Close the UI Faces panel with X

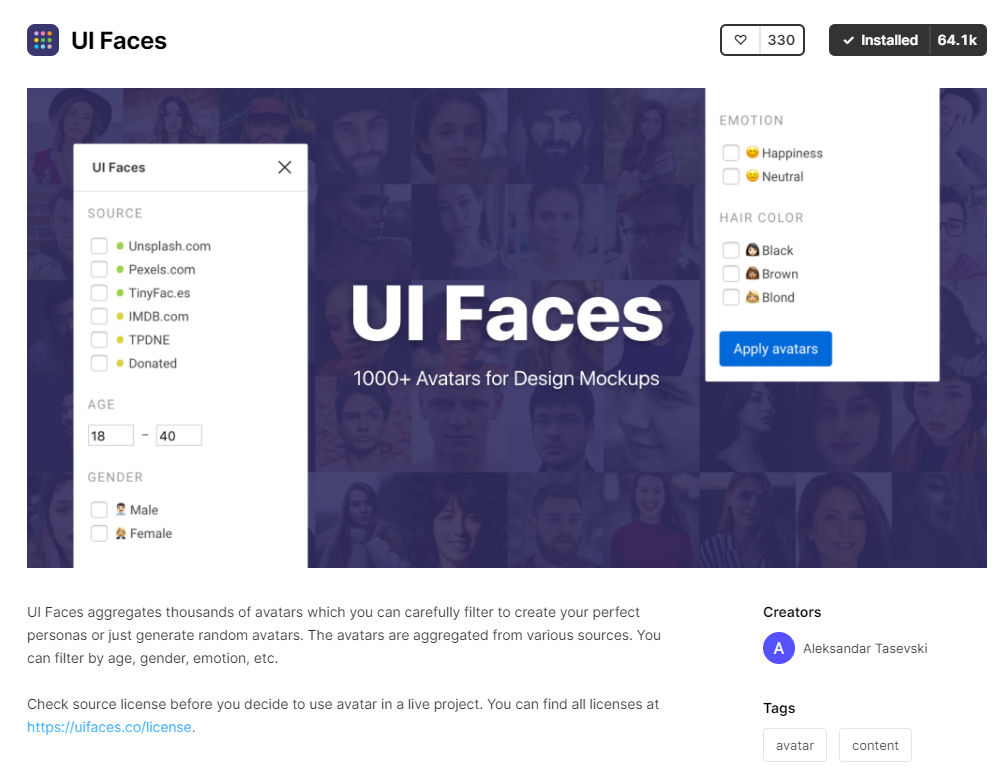point(285,167)
